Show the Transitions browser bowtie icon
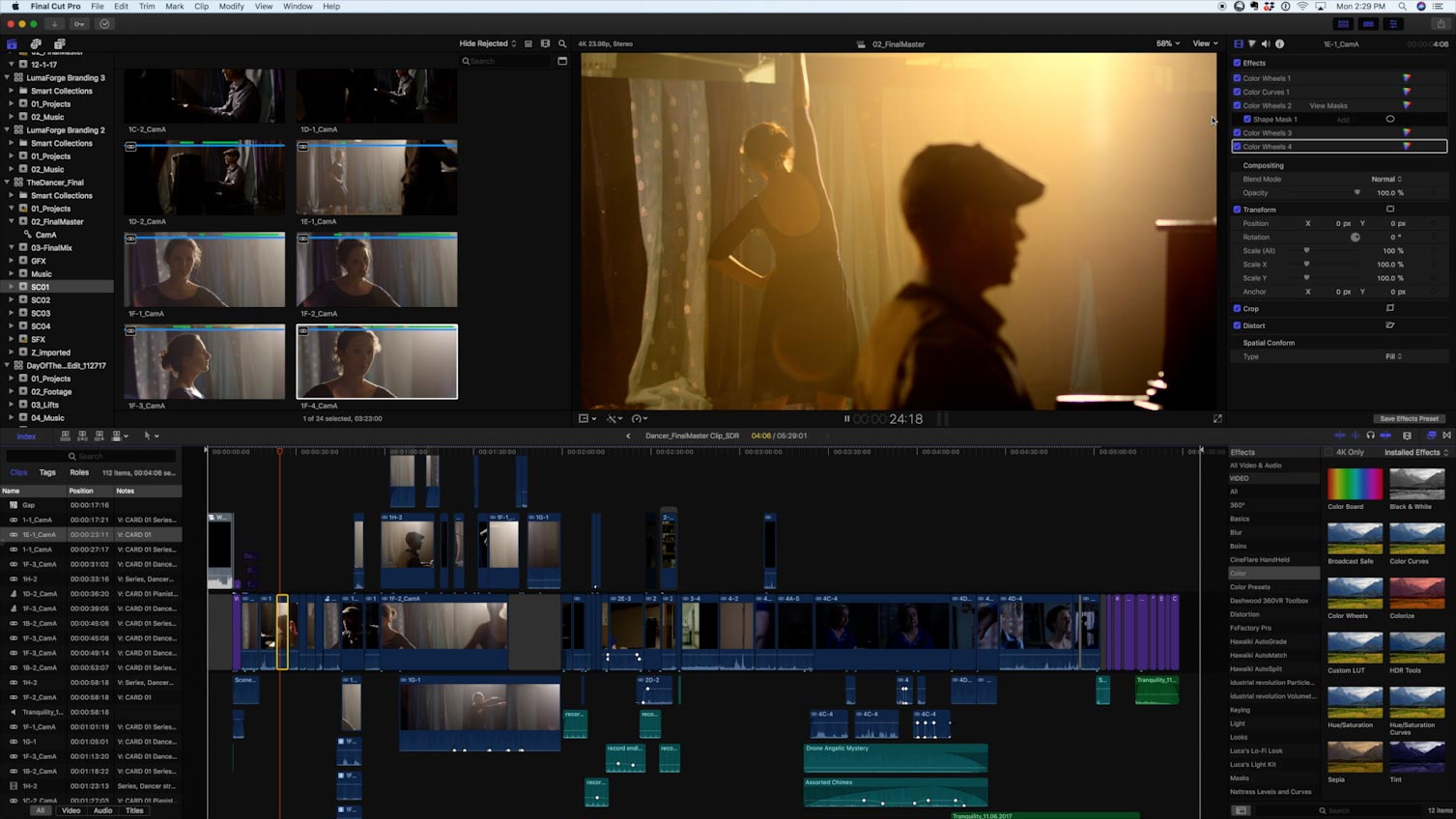1456x819 pixels. (x=1446, y=436)
